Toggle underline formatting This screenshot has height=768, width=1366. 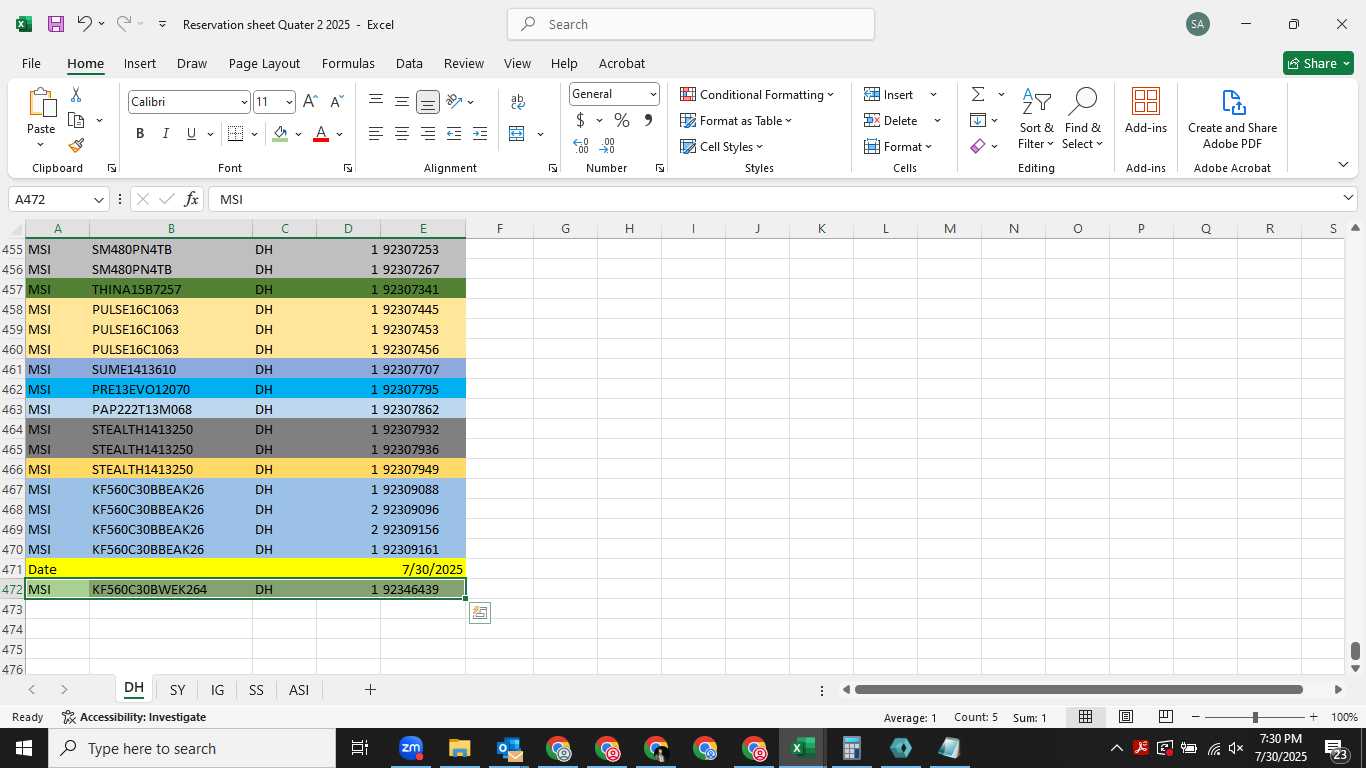point(191,134)
